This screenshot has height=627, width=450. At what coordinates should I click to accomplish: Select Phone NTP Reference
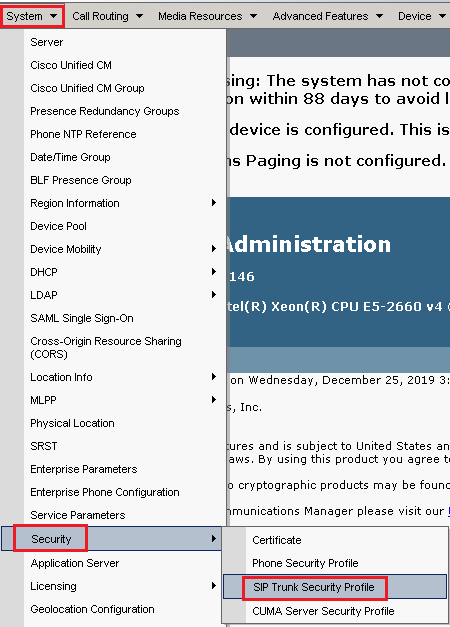click(83, 134)
